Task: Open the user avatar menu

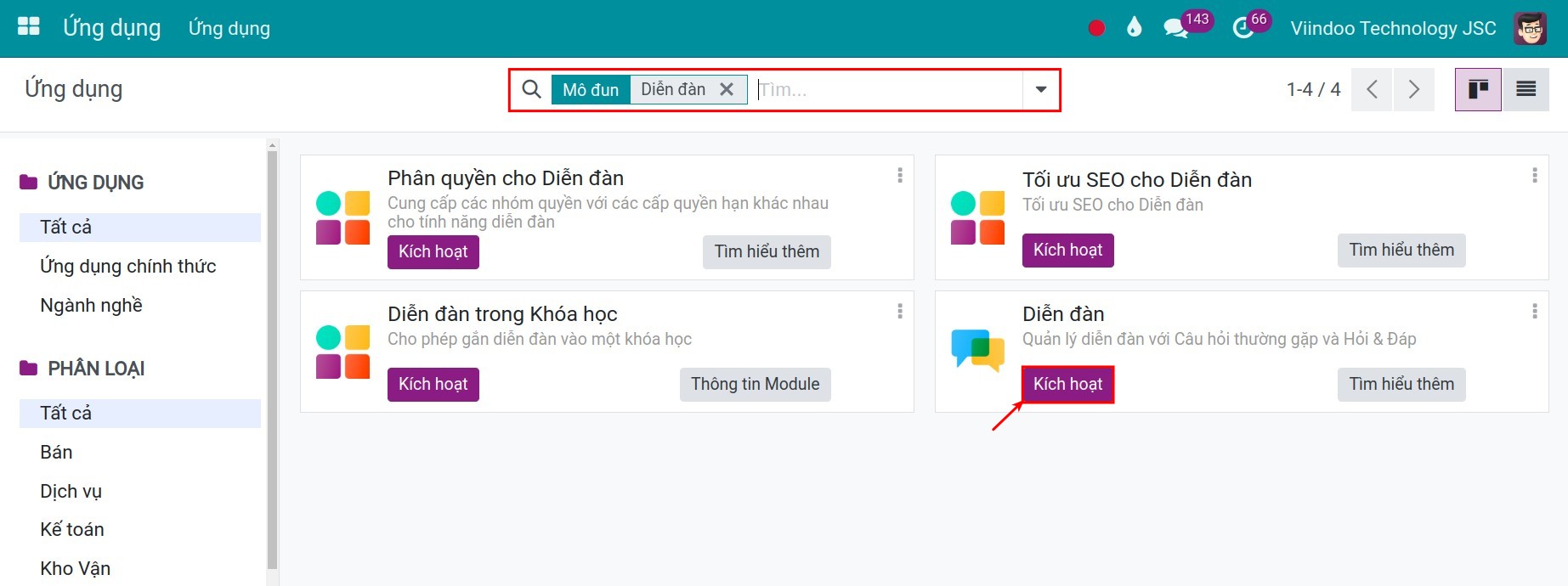Action: tap(1531, 28)
